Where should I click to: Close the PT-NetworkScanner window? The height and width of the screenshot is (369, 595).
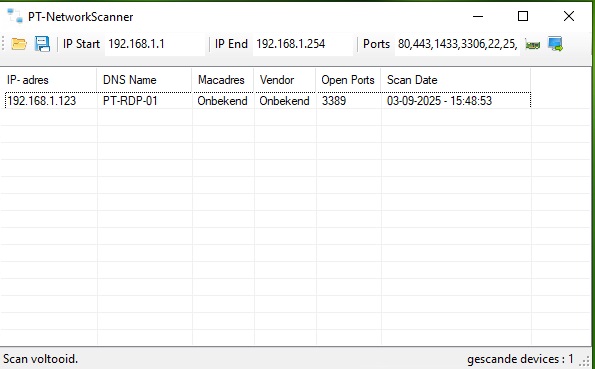(x=568, y=16)
